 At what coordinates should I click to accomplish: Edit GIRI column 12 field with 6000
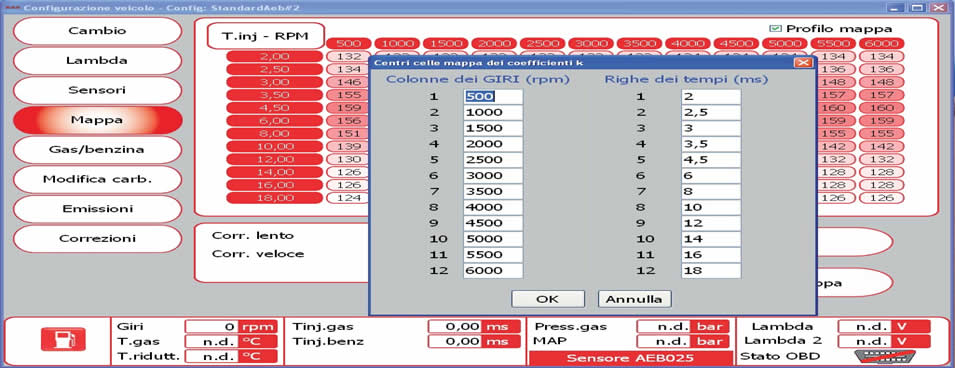(493, 271)
